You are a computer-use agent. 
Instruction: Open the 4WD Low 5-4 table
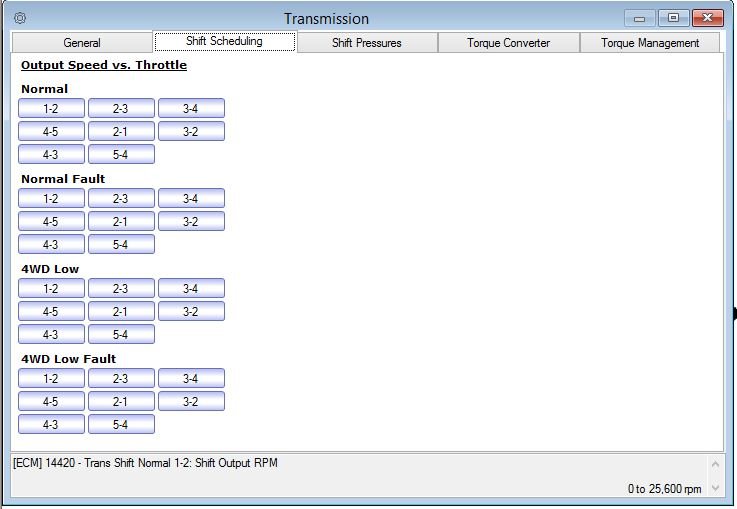click(121, 335)
